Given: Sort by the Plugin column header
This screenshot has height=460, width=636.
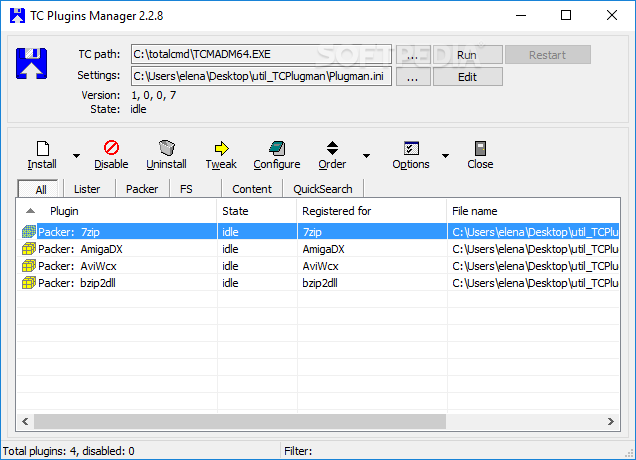Looking at the screenshot, I should tap(116, 211).
